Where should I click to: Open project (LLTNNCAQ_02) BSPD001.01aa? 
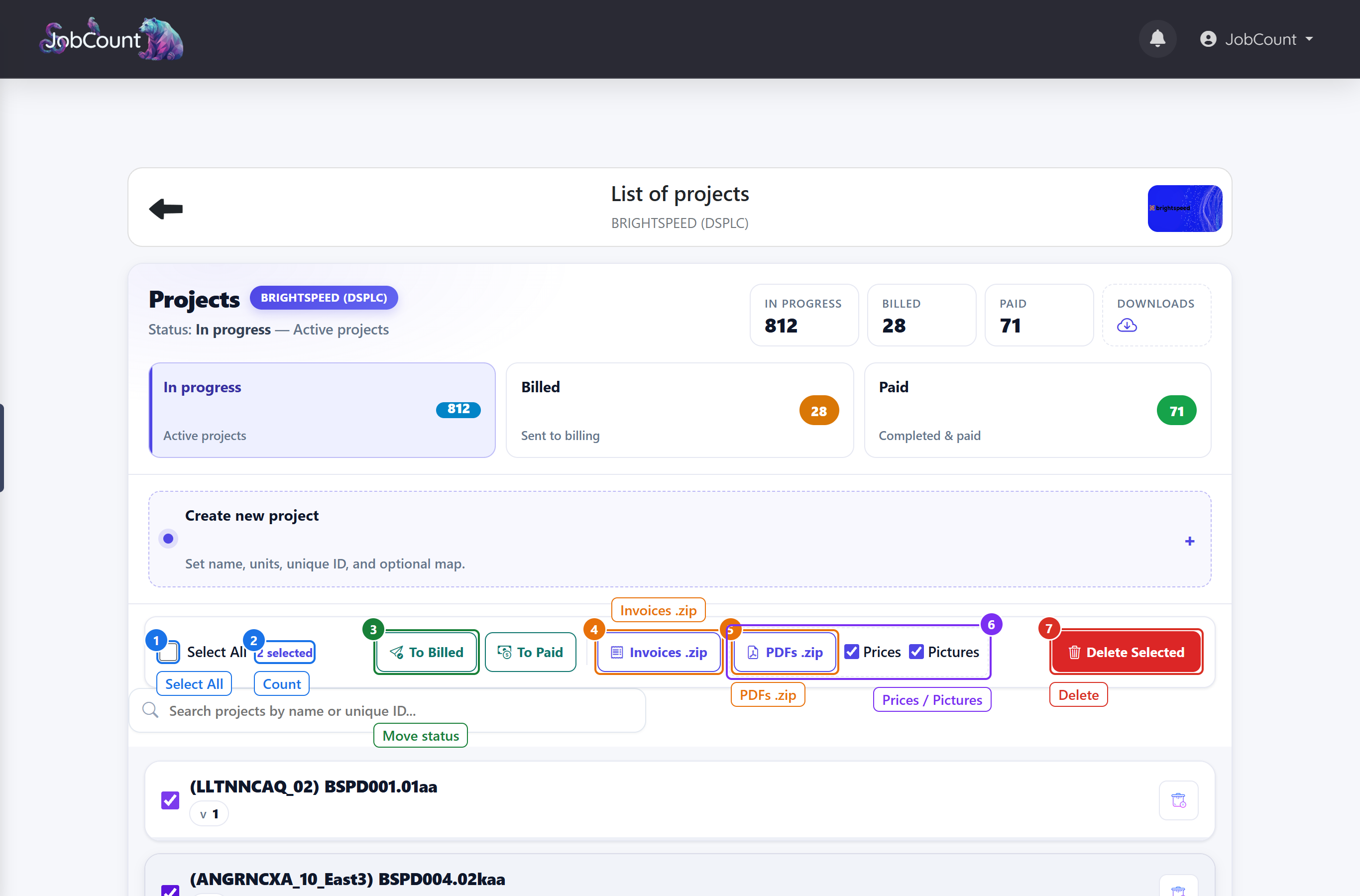pyautogui.click(x=313, y=786)
